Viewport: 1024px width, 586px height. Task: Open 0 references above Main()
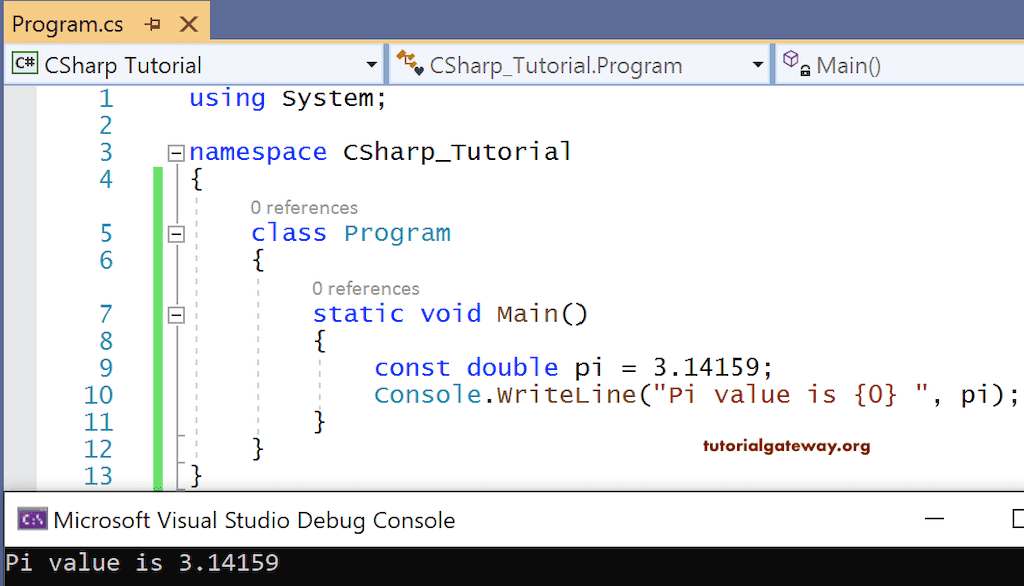coord(367,288)
